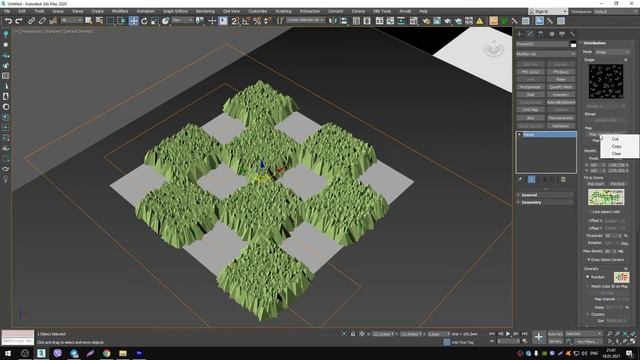Click the Symmetry modifier button
The height and width of the screenshot is (360, 640).
click(561, 95)
